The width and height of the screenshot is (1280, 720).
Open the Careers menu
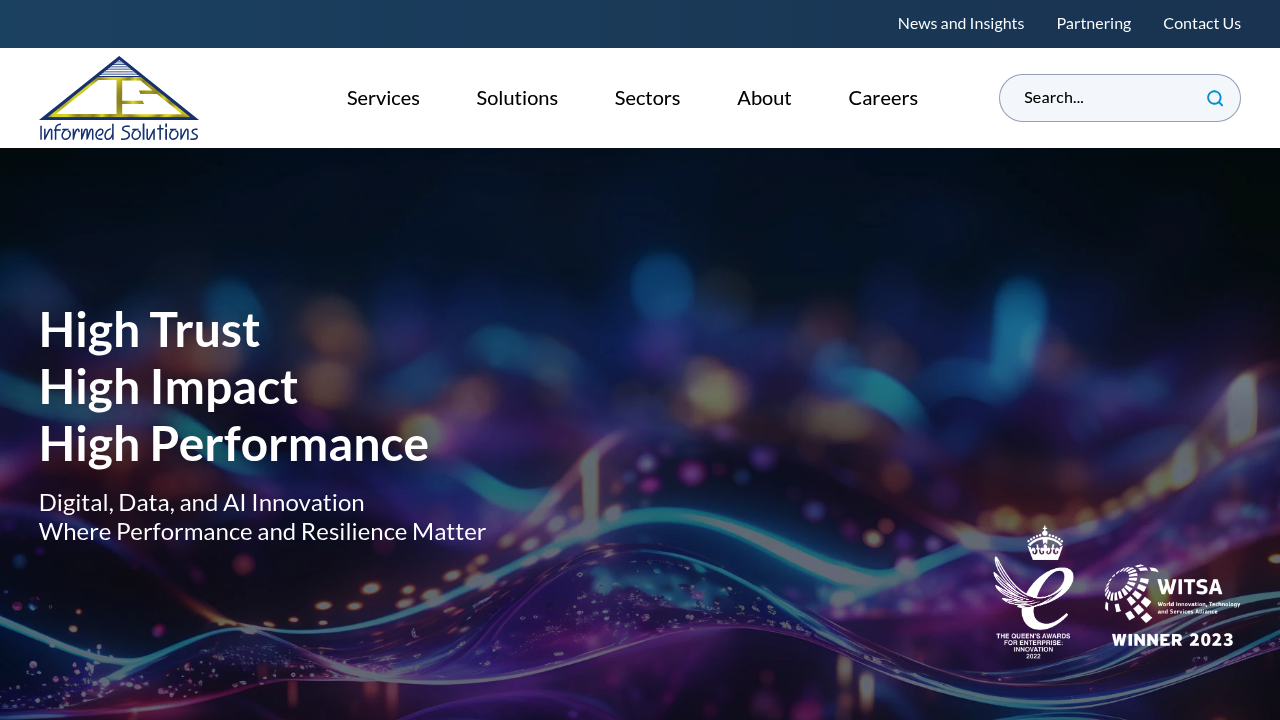pyautogui.click(x=883, y=98)
